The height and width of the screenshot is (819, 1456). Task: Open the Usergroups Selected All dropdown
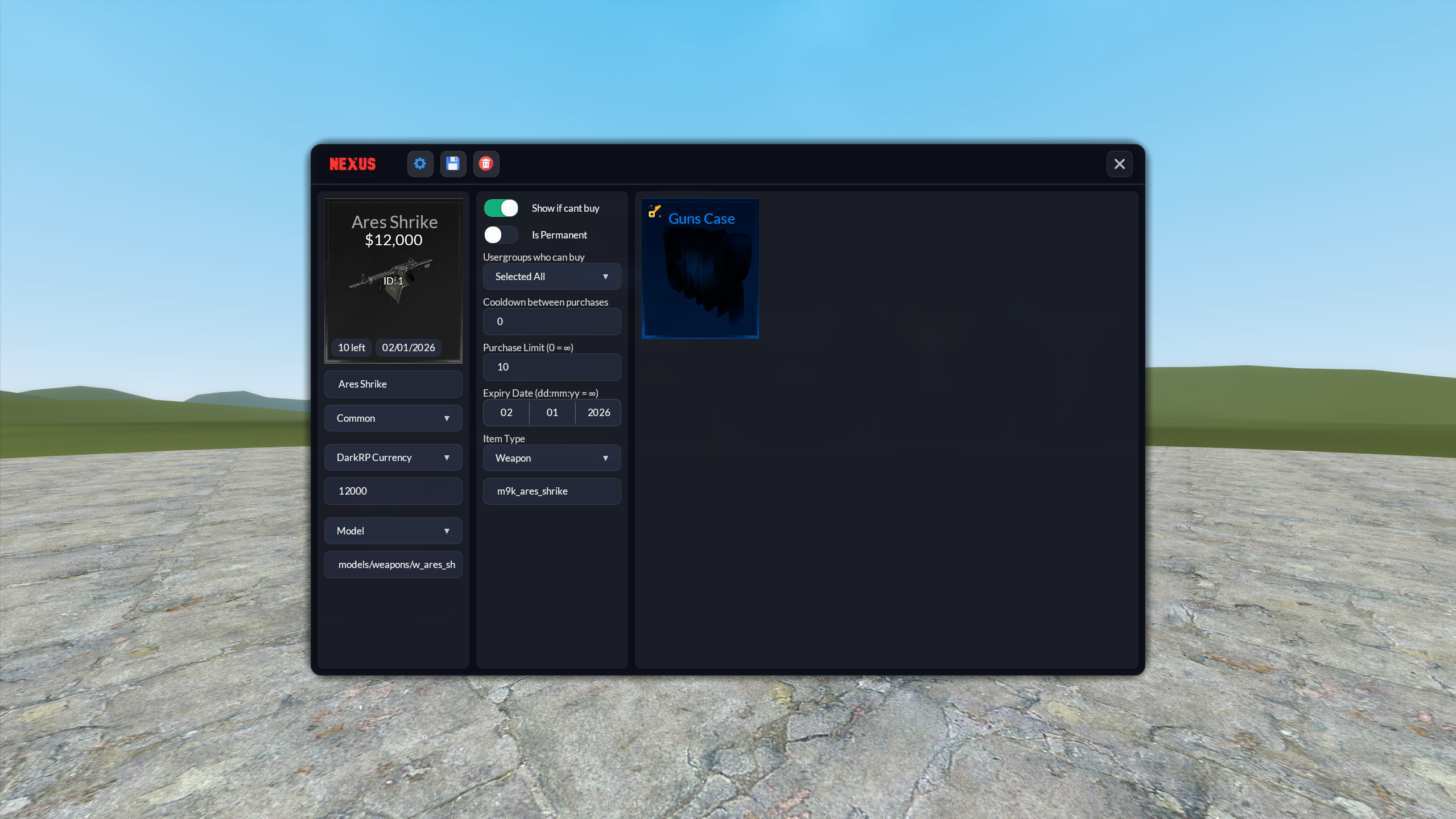pos(552,277)
